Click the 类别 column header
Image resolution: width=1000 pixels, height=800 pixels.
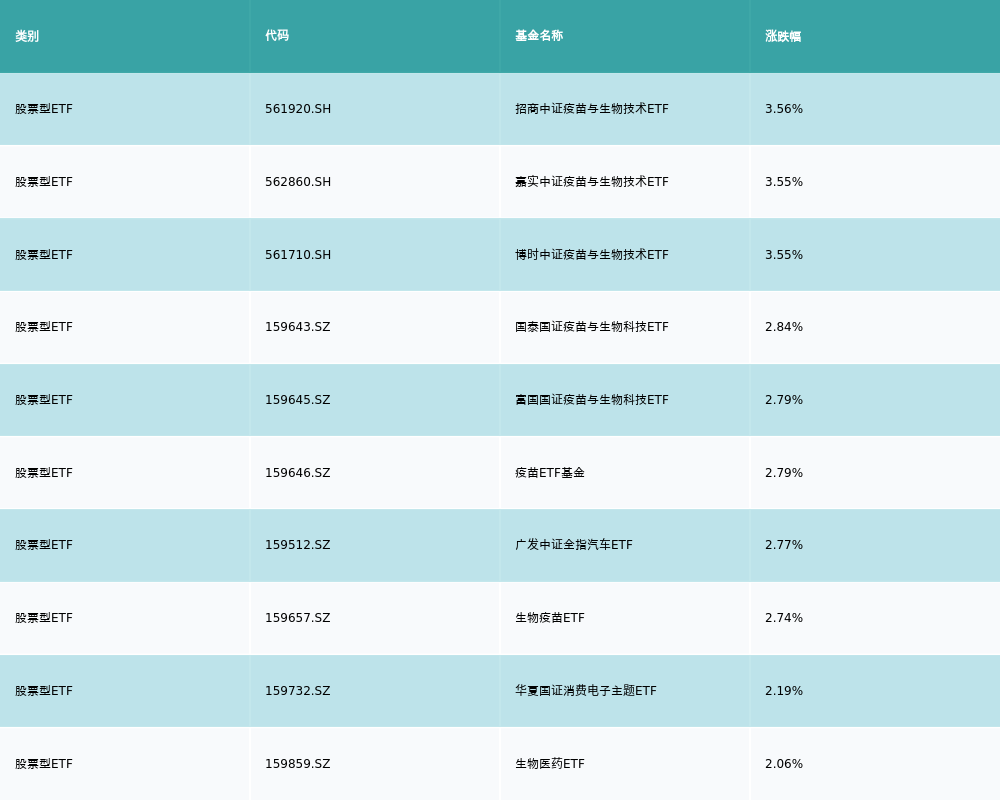[27, 36]
